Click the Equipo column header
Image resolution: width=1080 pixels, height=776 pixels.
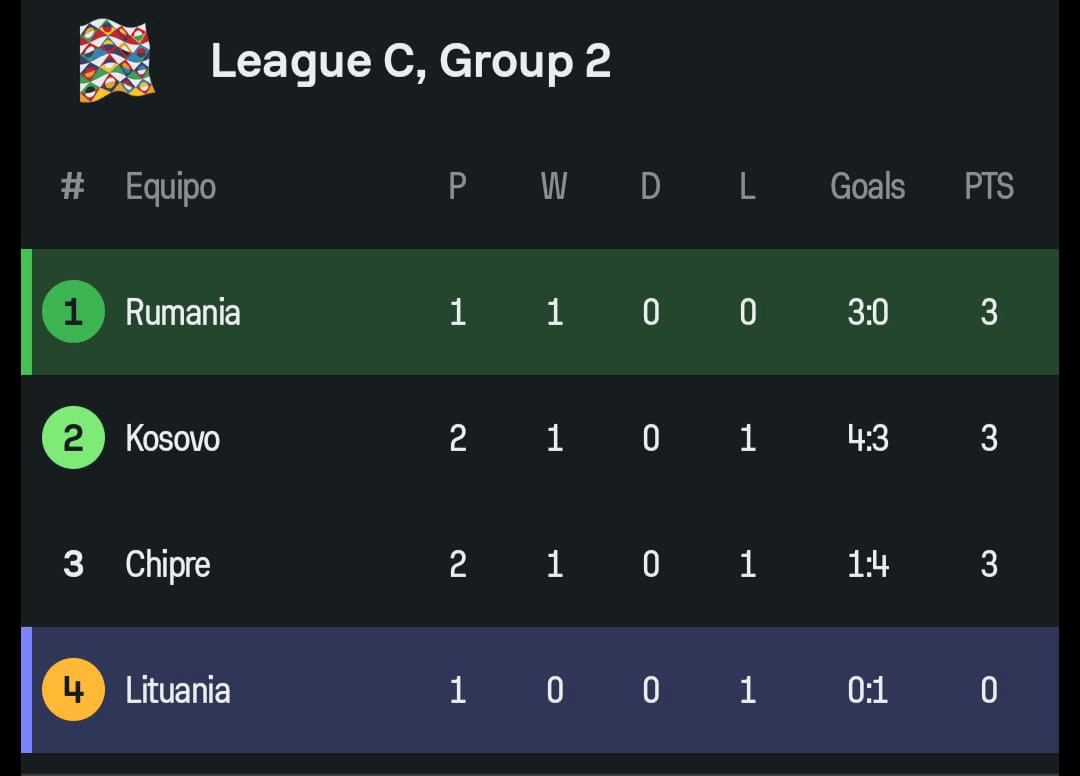pos(170,186)
